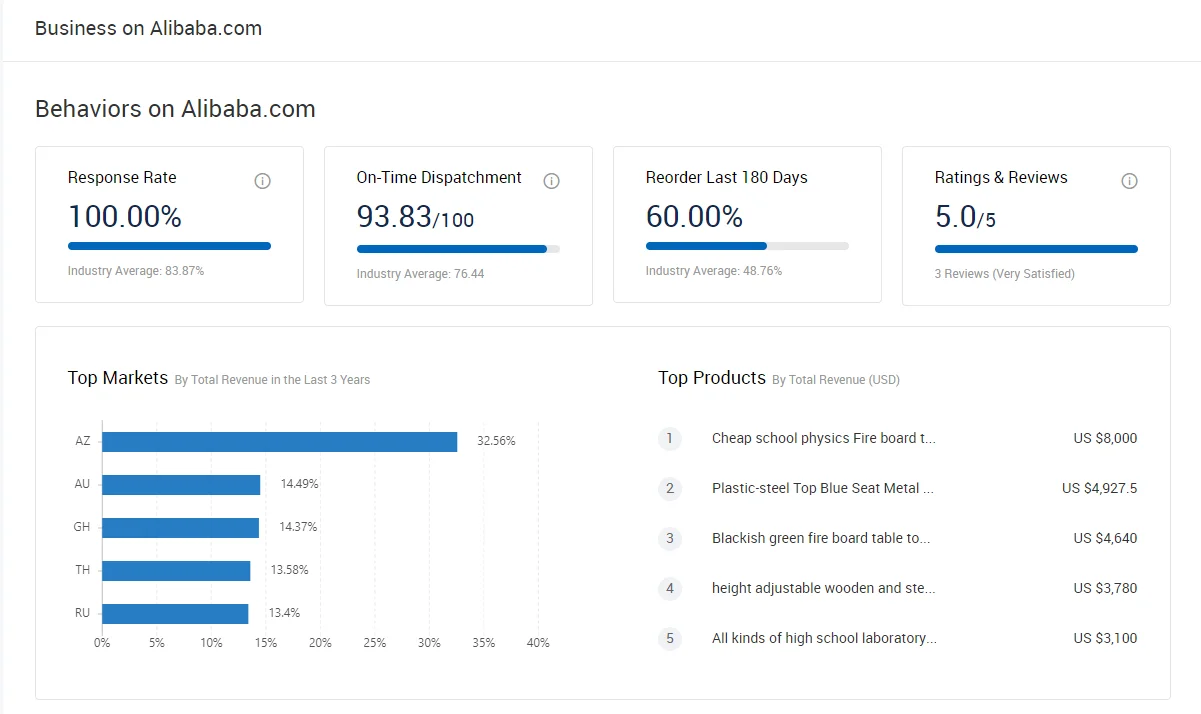Click the rank 1 product badge
The width and height of the screenshot is (1201, 714).
coord(670,438)
